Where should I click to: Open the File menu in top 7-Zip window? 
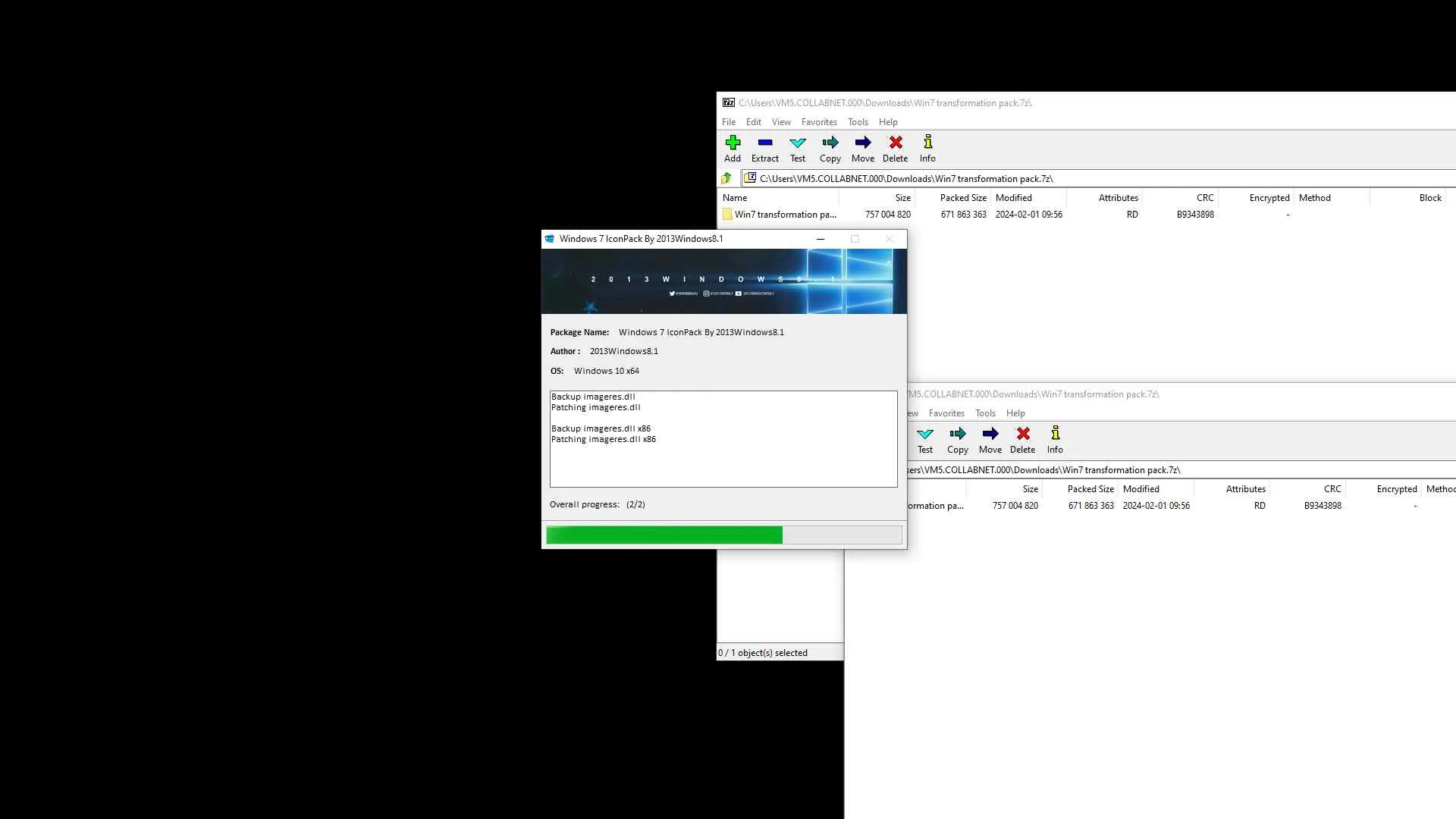pyautogui.click(x=728, y=122)
